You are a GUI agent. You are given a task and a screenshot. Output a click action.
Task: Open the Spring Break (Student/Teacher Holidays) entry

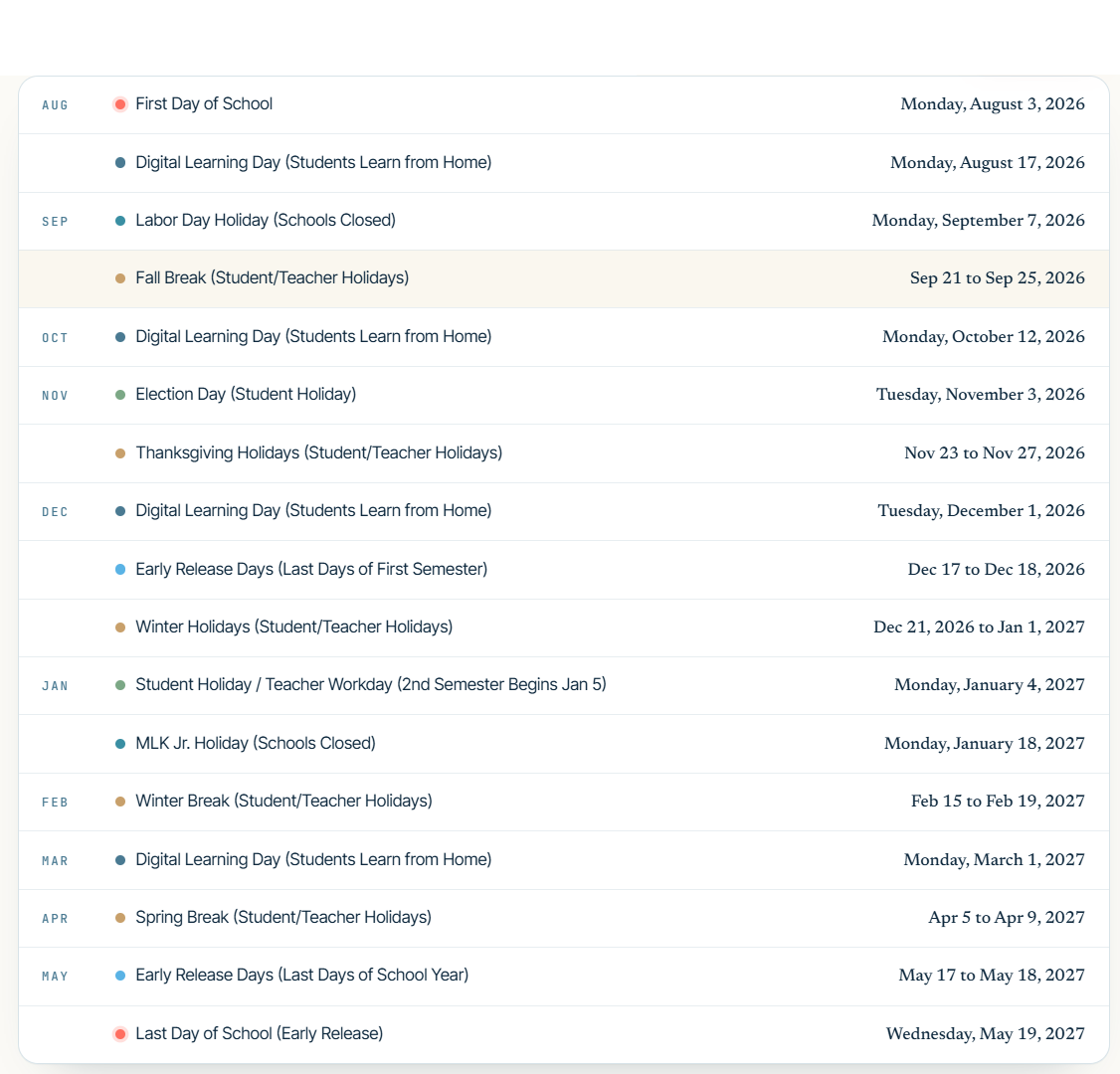(x=283, y=918)
